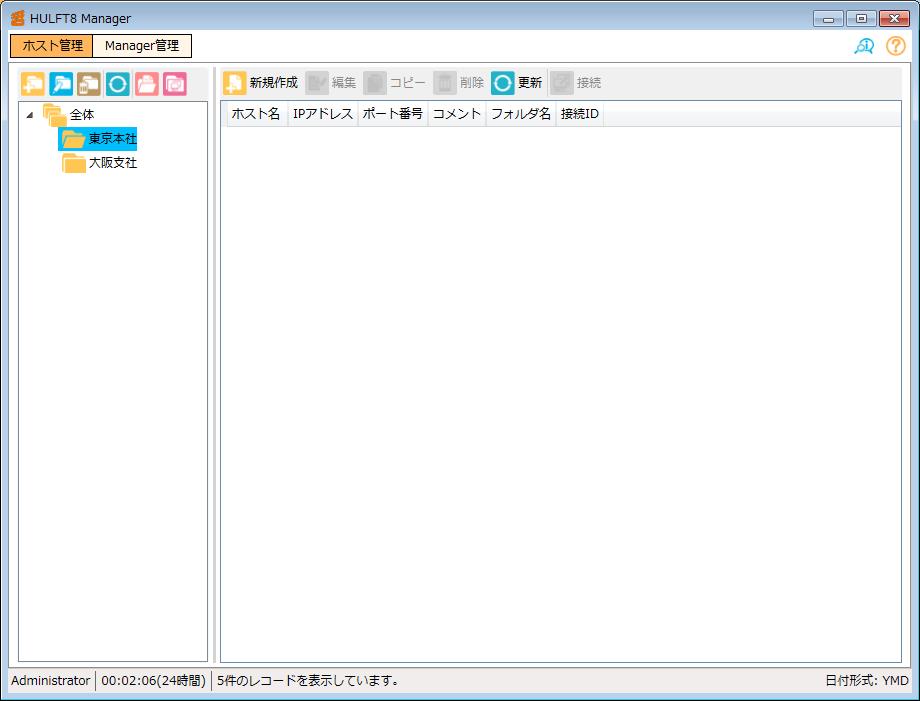The width and height of the screenshot is (920, 701).
Task: Close the HULFT8 Manager window
Action: (894, 19)
